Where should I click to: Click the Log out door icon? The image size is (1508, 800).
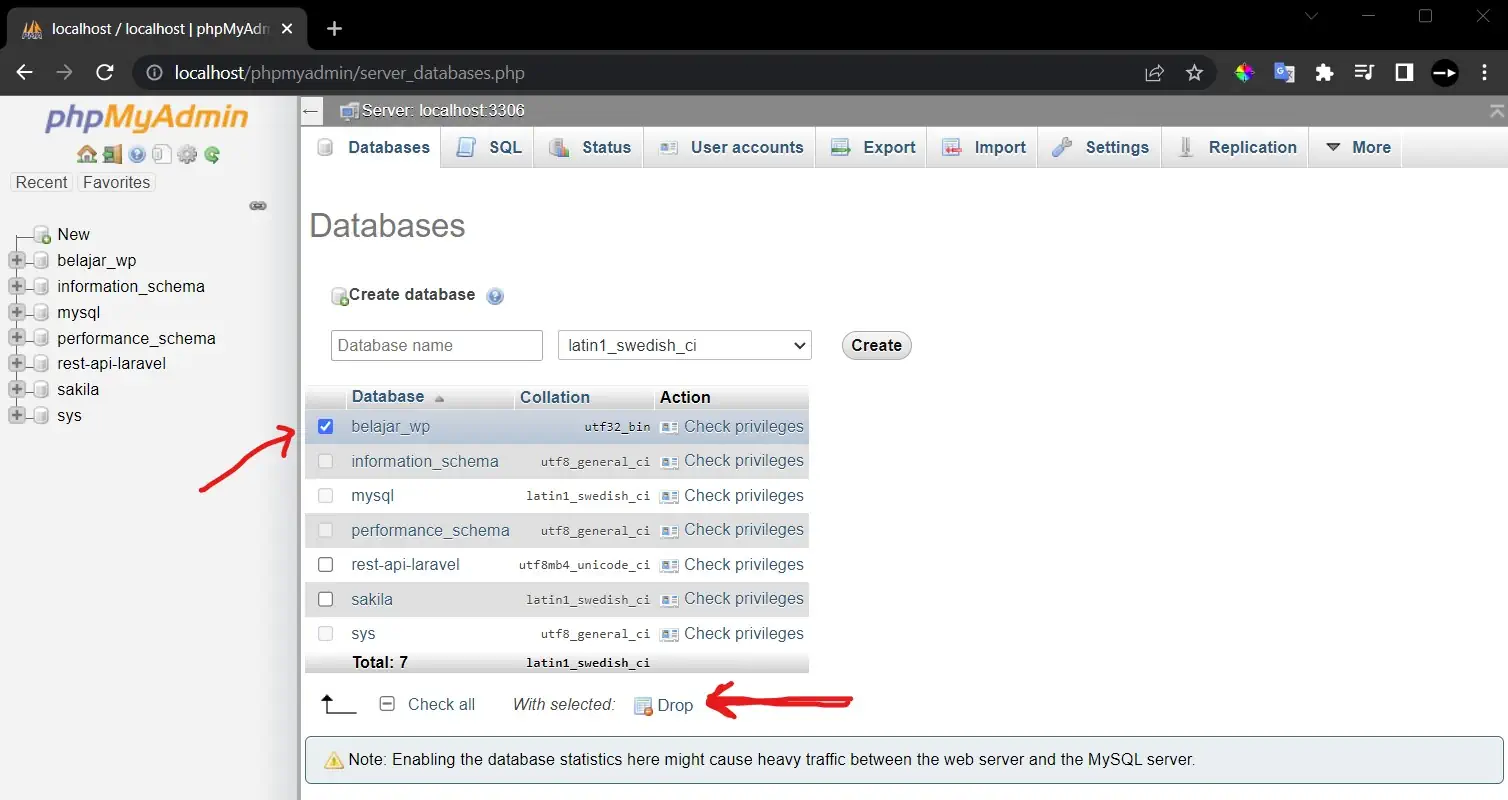[112, 155]
